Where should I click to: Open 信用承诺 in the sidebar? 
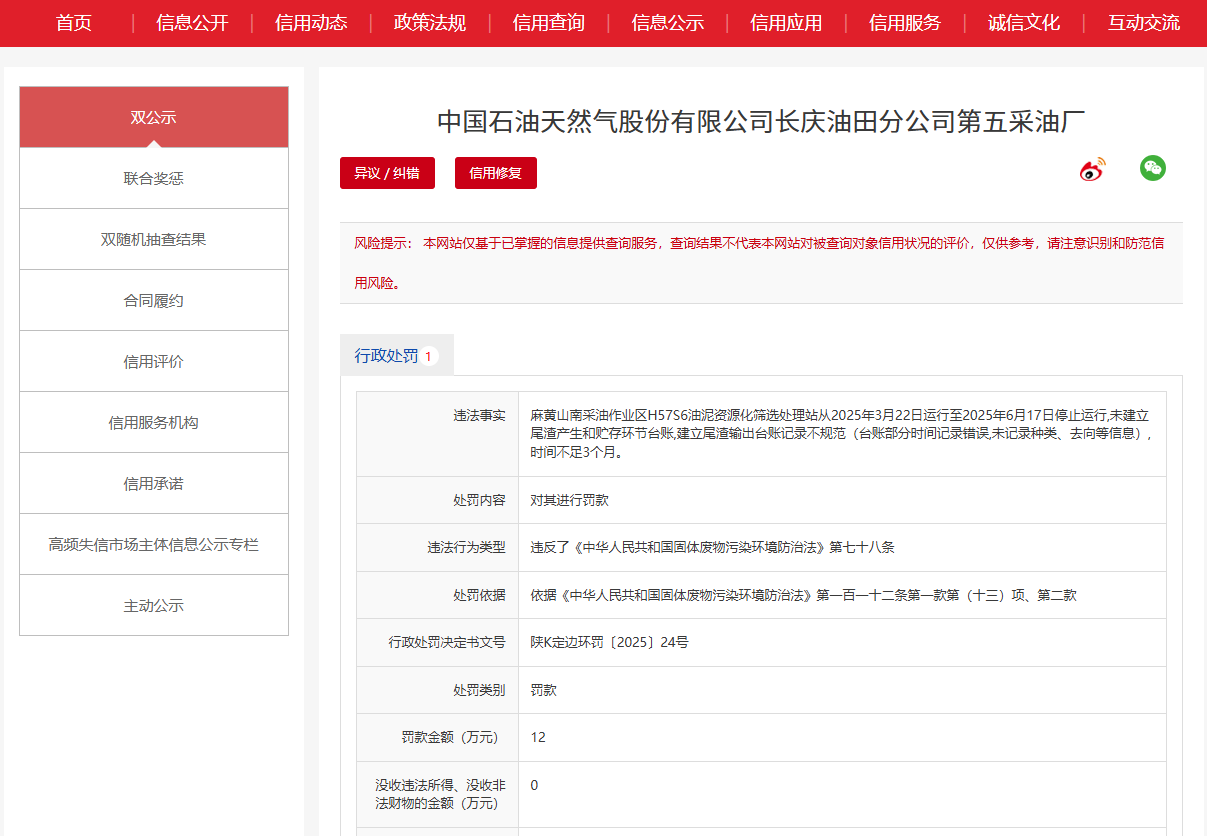154,483
